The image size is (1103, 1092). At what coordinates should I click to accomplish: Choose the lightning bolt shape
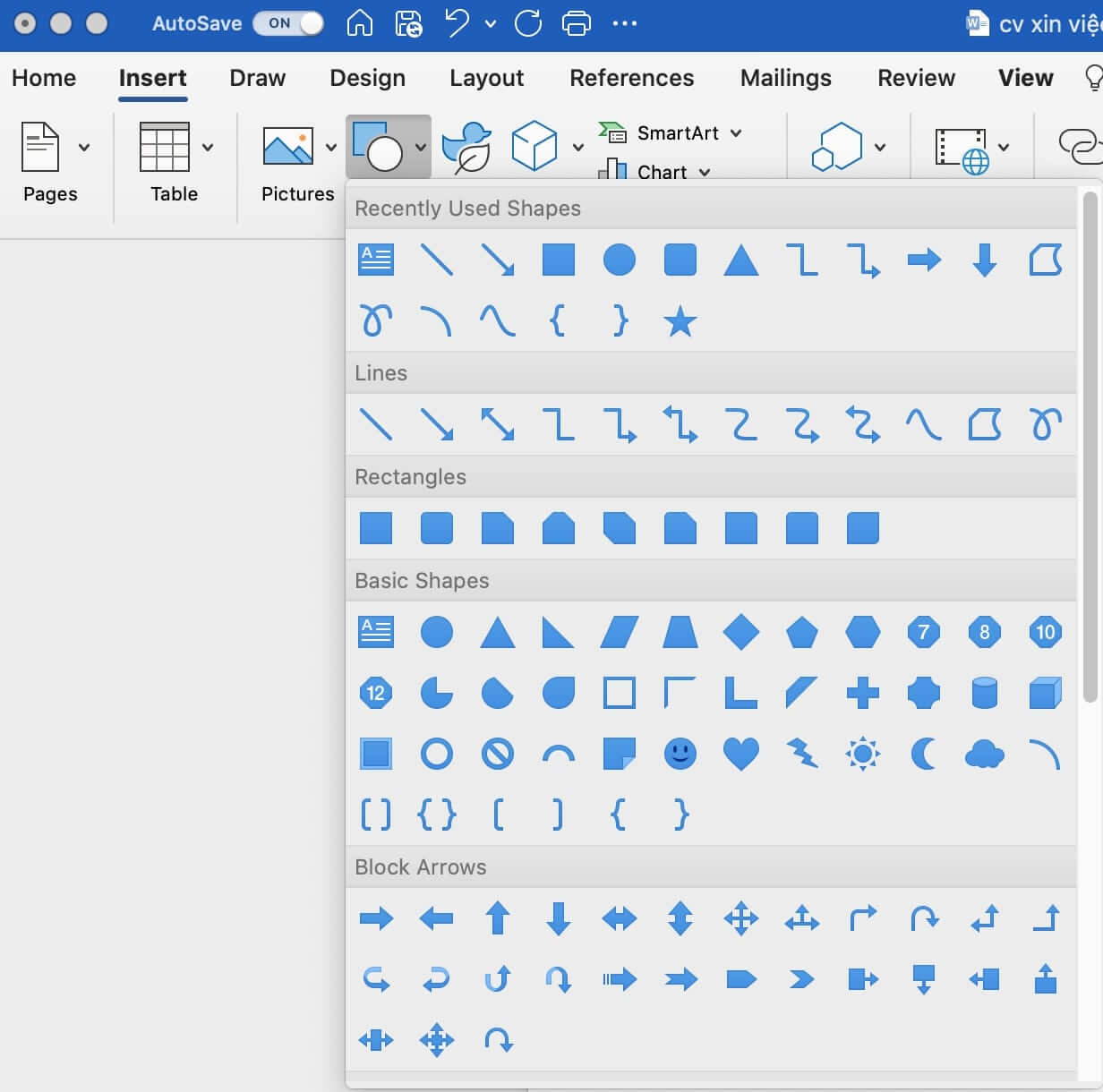click(x=801, y=754)
